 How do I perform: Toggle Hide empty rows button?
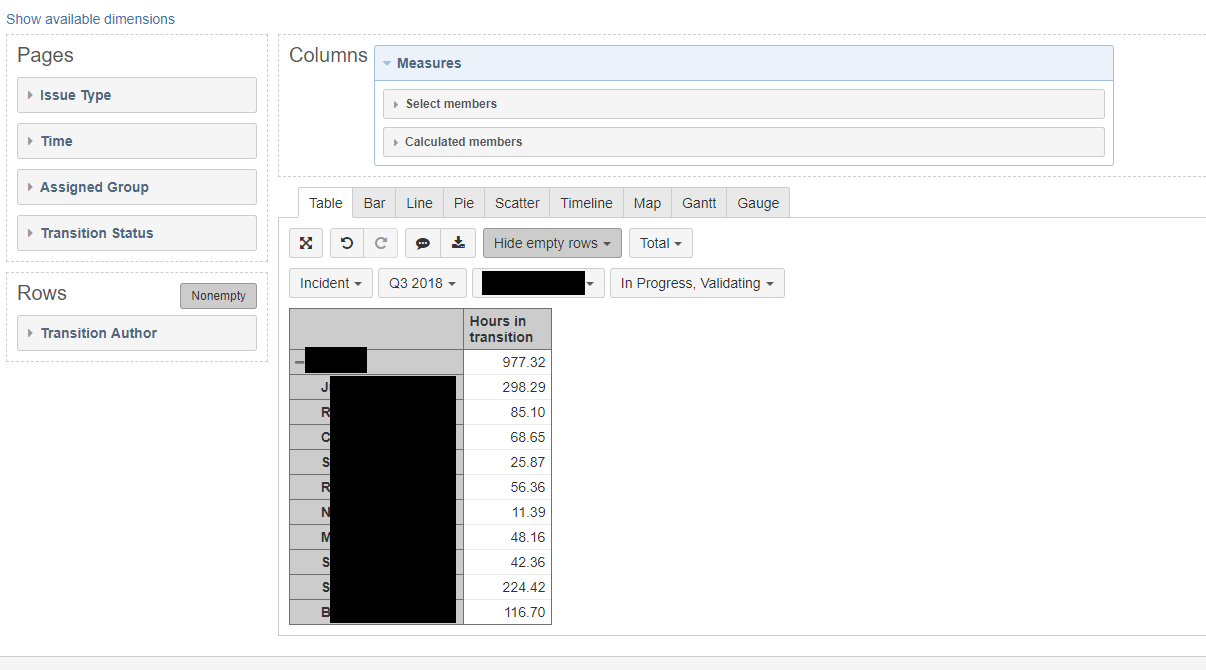[552, 243]
